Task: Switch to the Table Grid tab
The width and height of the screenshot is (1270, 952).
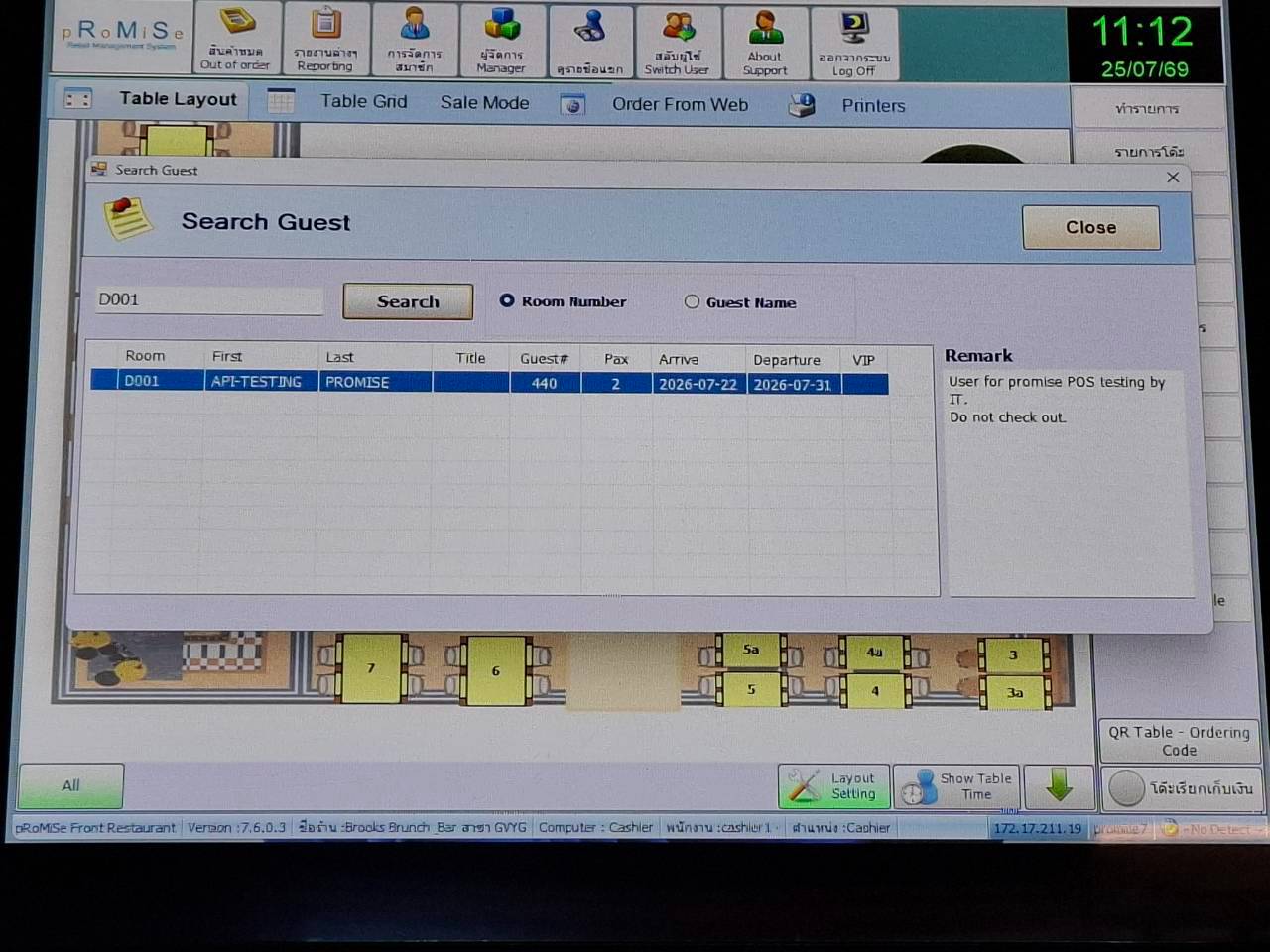Action: coord(363,101)
